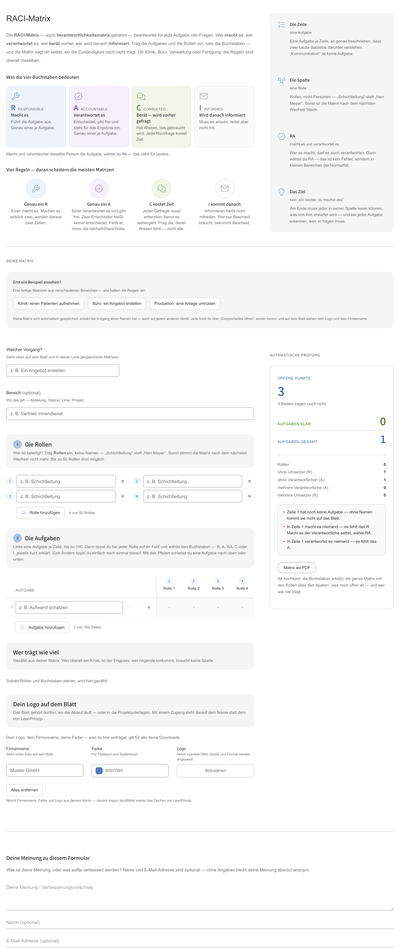Focus the 'Welcher Vorgang?' input field
This screenshot has height=948, width=400.
[x=63, y=371]
